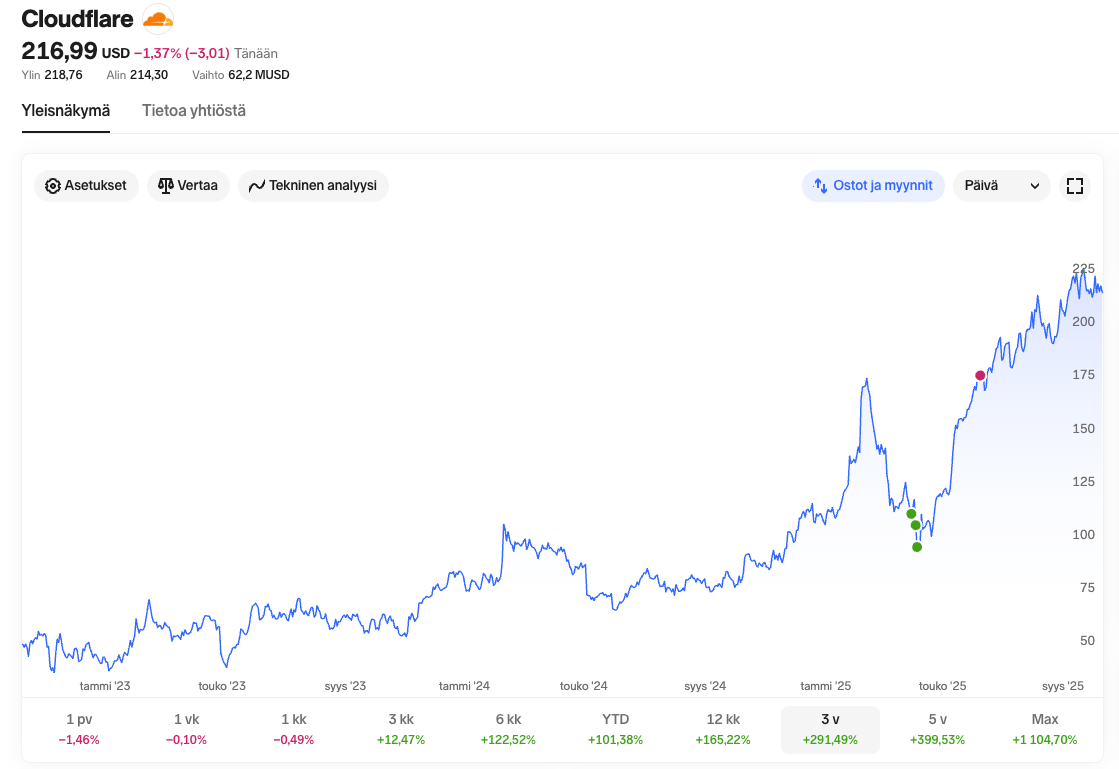Click the Cloudflare orange cloud logo
Image resolution: width=1119 pixels, height=769 pixels.
(x=158, y=19)
